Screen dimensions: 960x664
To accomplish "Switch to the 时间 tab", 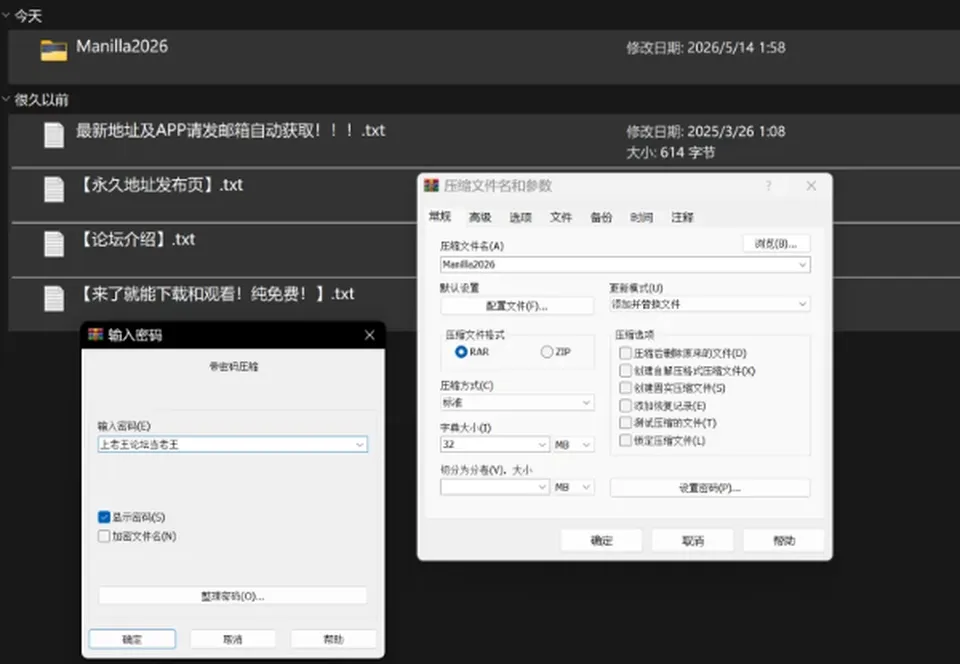I will 642,217.
